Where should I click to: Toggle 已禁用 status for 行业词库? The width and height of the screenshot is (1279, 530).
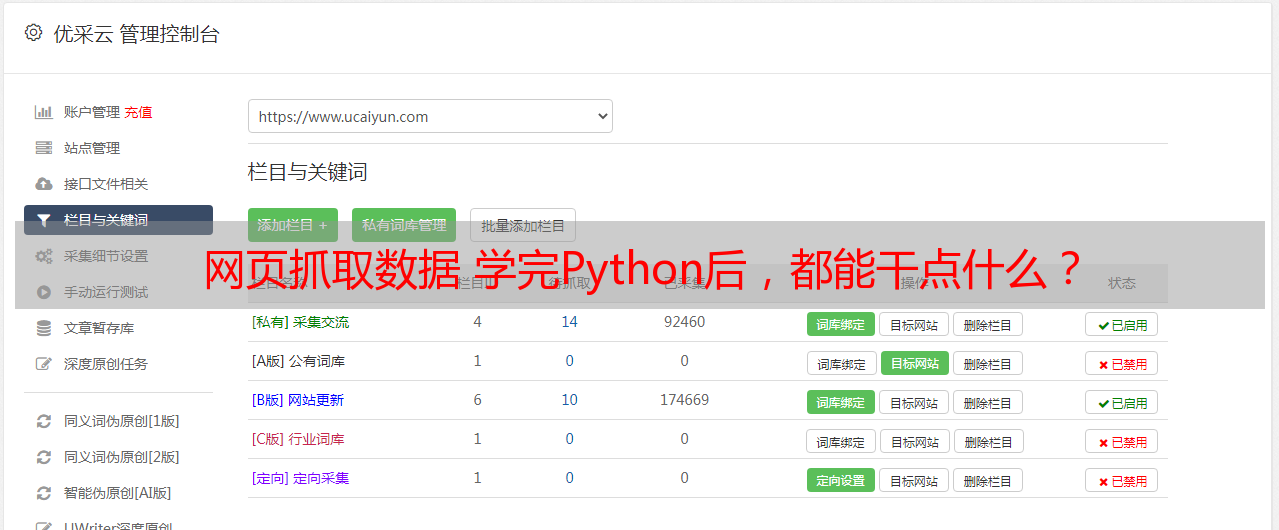(1122, 441)
